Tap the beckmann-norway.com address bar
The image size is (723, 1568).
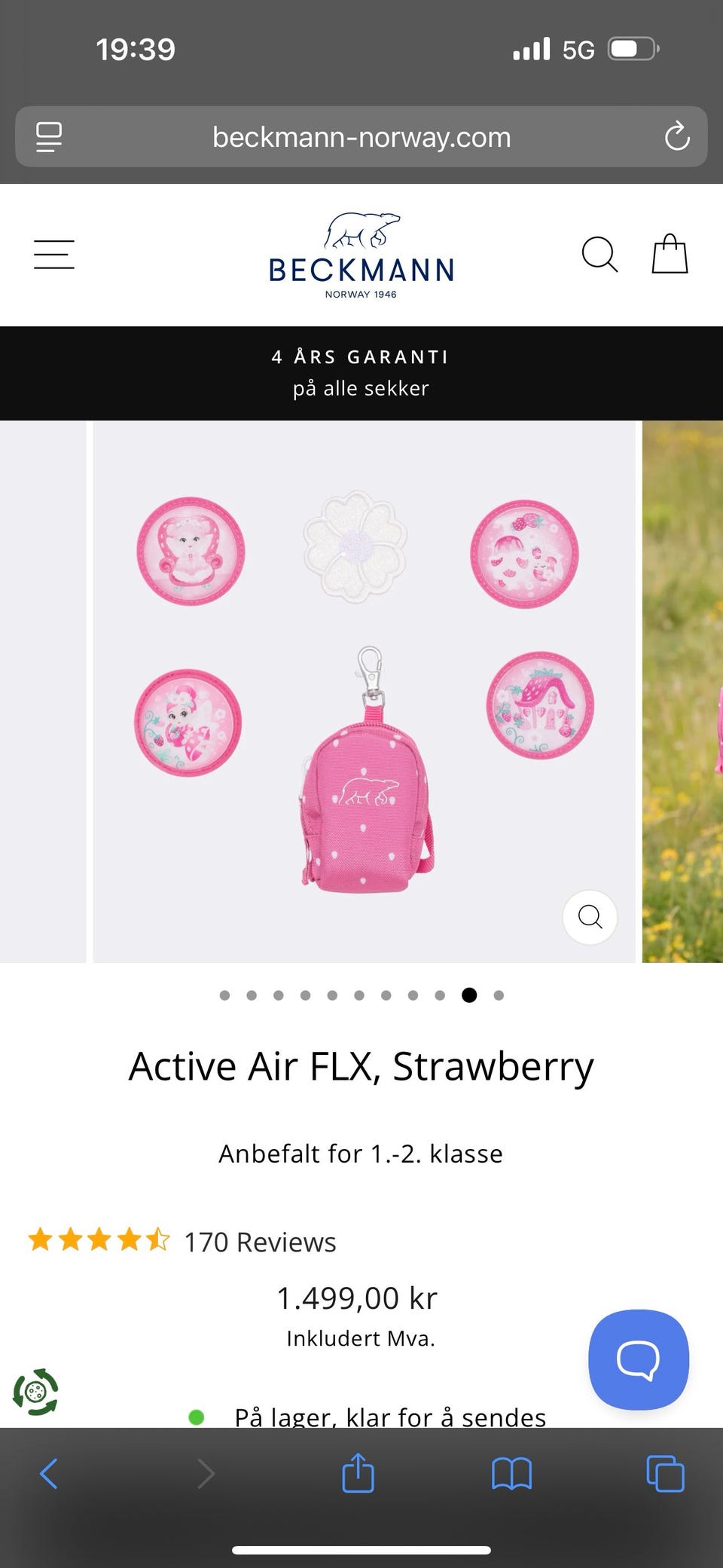point(361,136)
